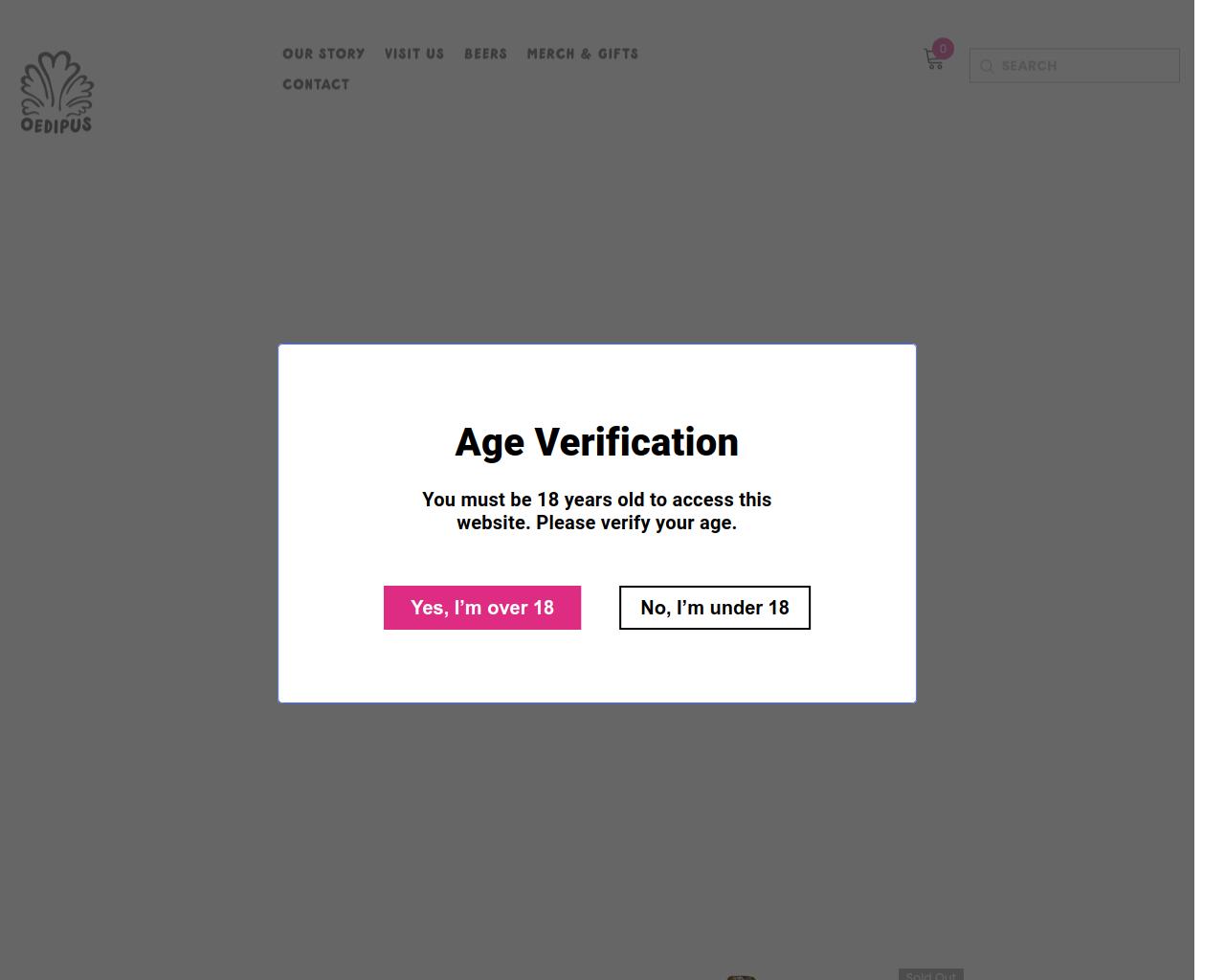Go to the Visit Us page
The height and width of the screenshot is (980, 1225).
coord(414,54)
